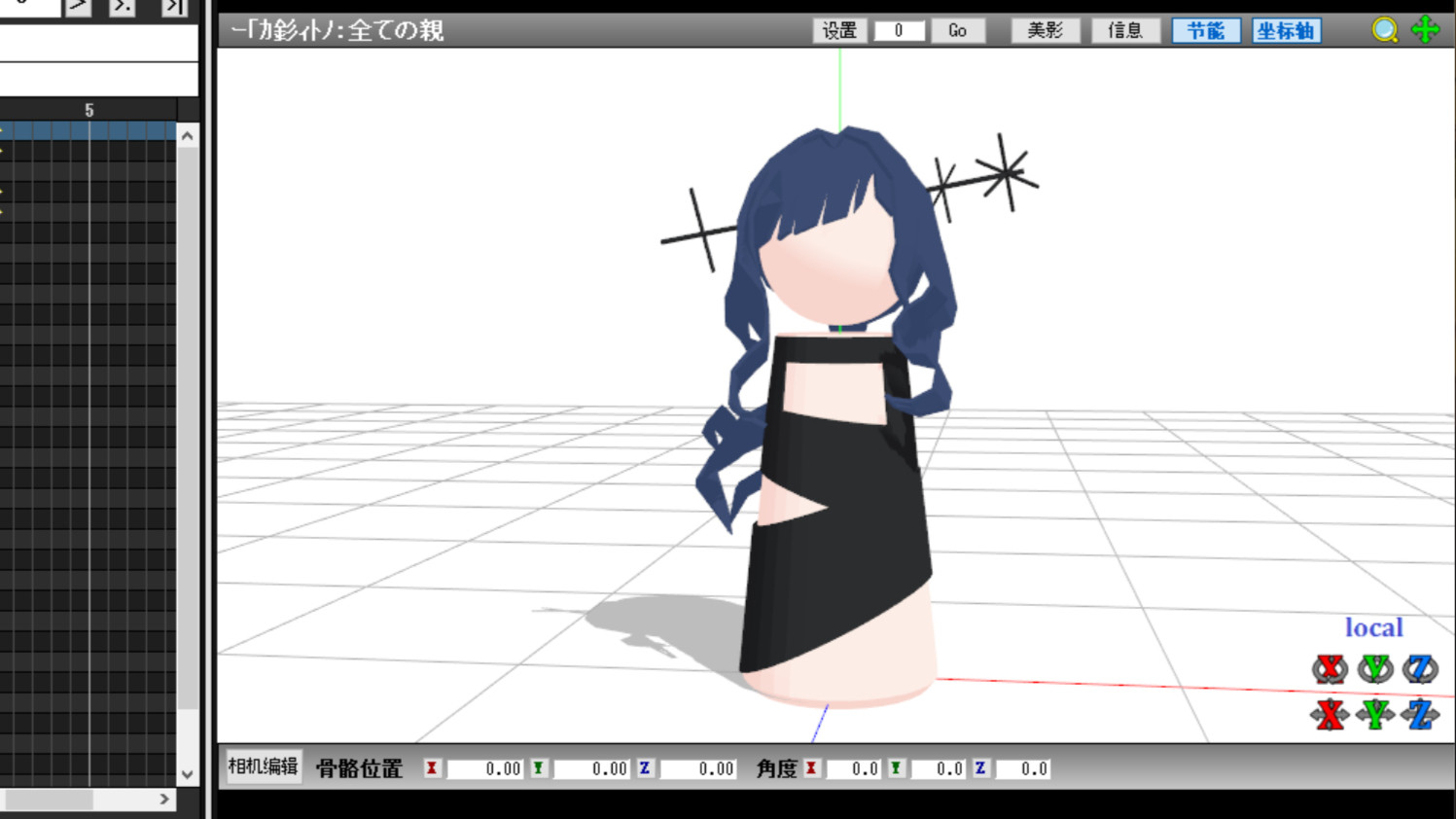This screenshot has width=1456, height=819.
Task: Click the 设置 button
Action: click(838, 31)
